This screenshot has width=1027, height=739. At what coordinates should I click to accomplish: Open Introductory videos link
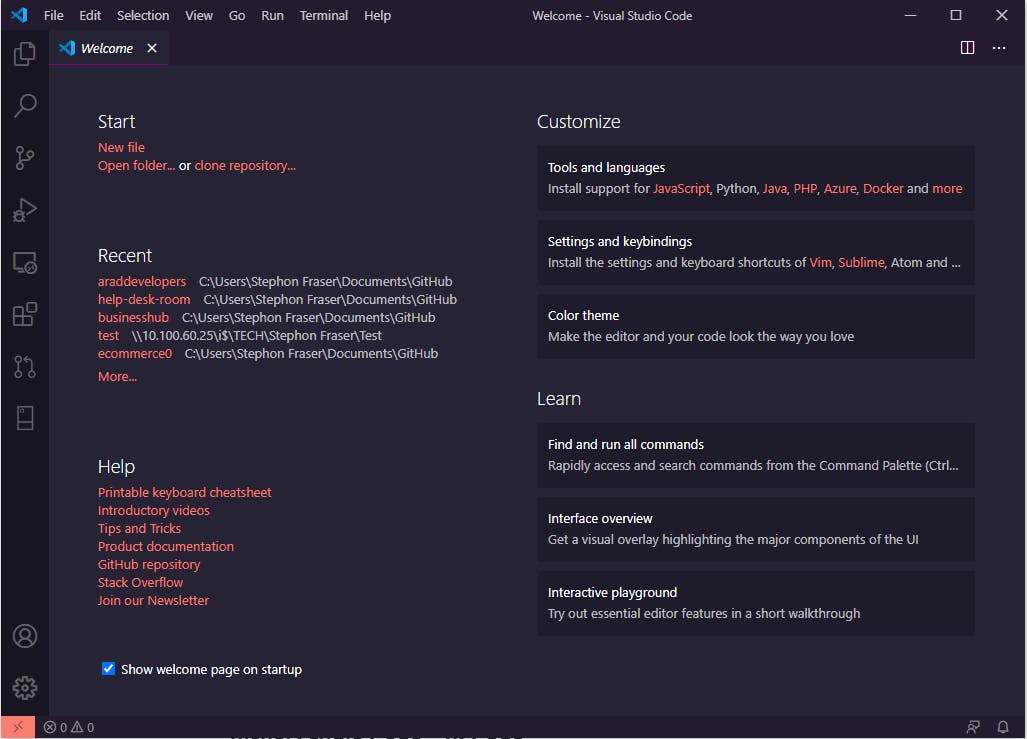[x=154, y=510]
